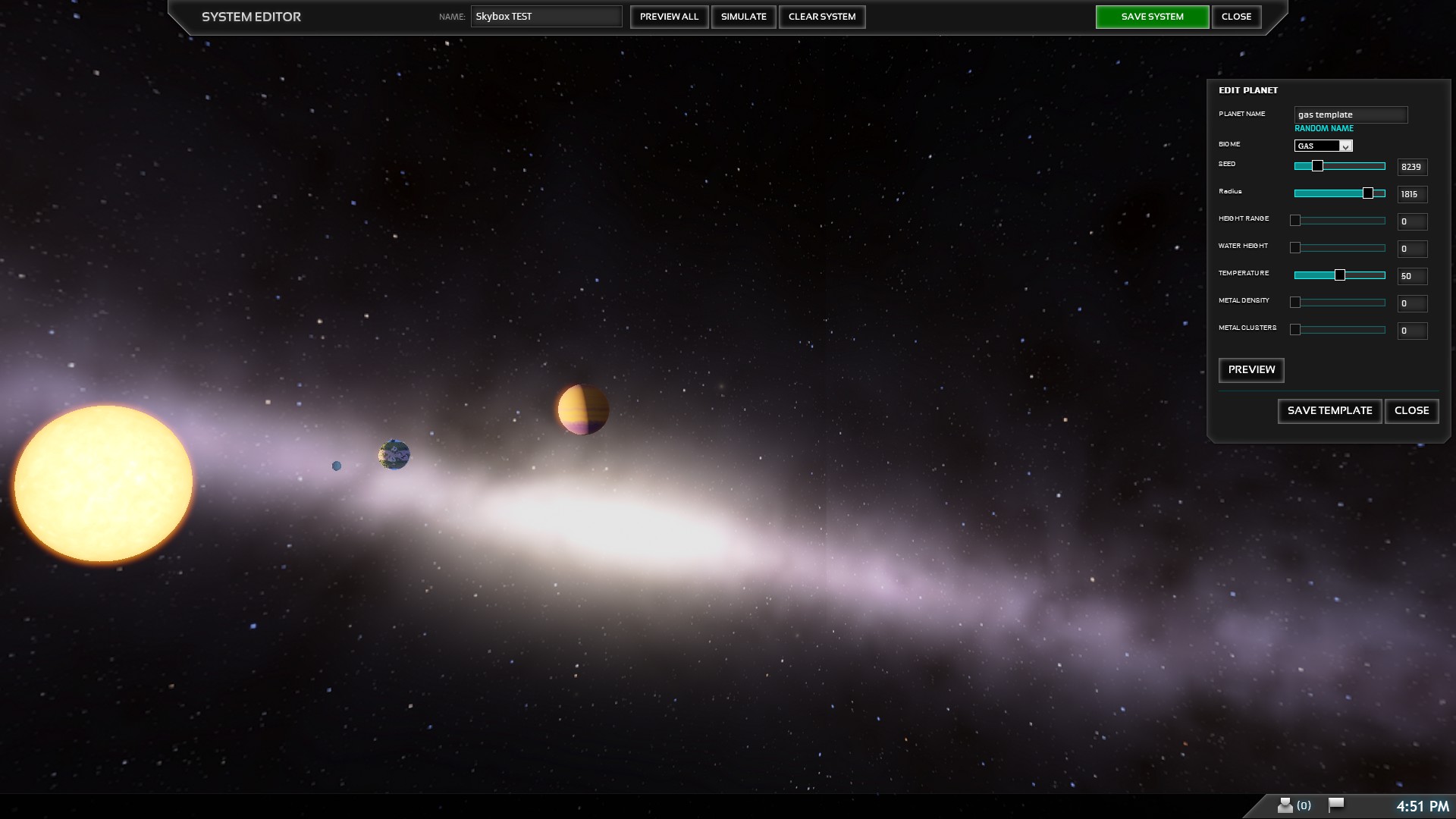Focus the Seed value field 8239
Viewport: 1456px width, 819px height.
click(x=1412, y=167)
